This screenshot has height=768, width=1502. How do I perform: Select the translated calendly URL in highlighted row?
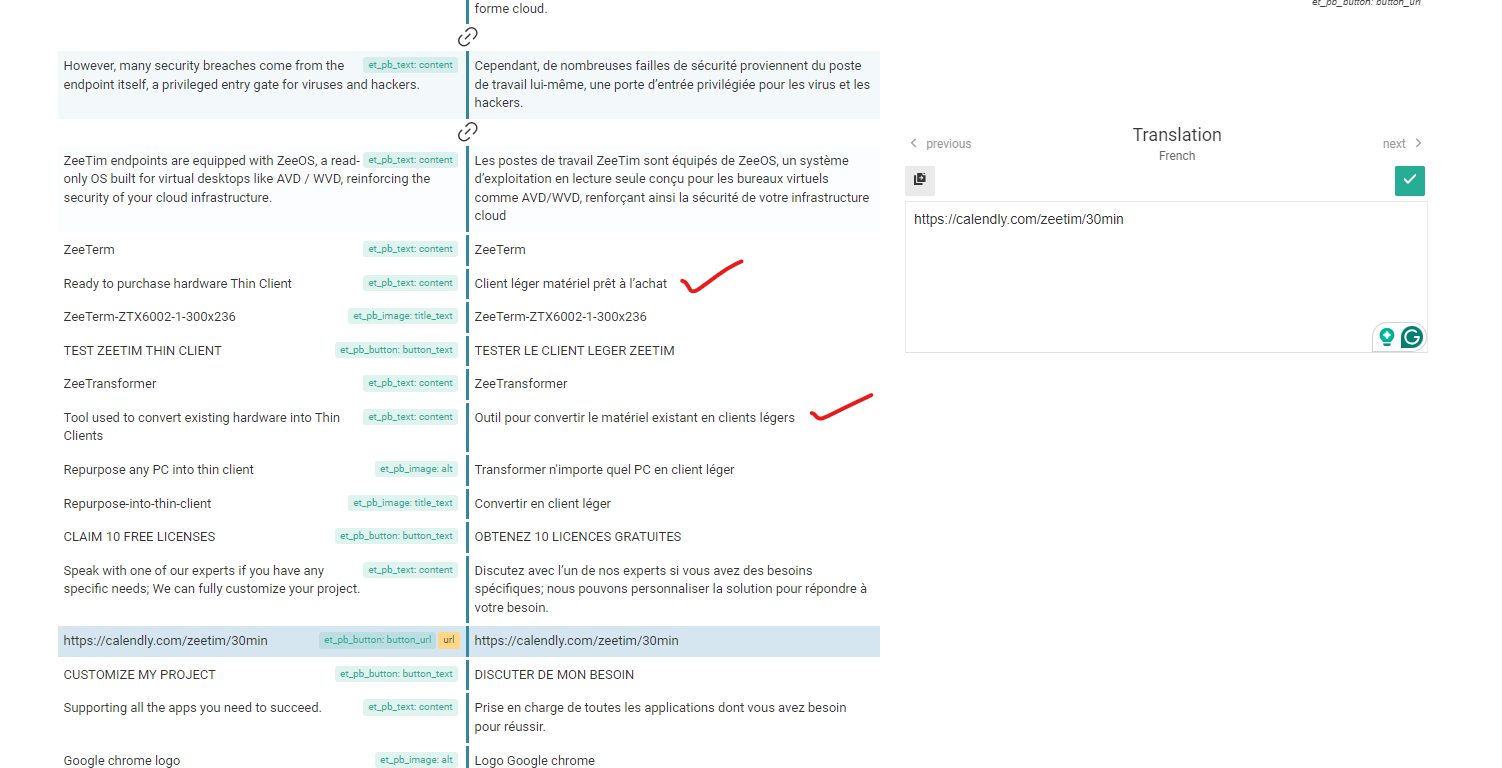point(577,641)
